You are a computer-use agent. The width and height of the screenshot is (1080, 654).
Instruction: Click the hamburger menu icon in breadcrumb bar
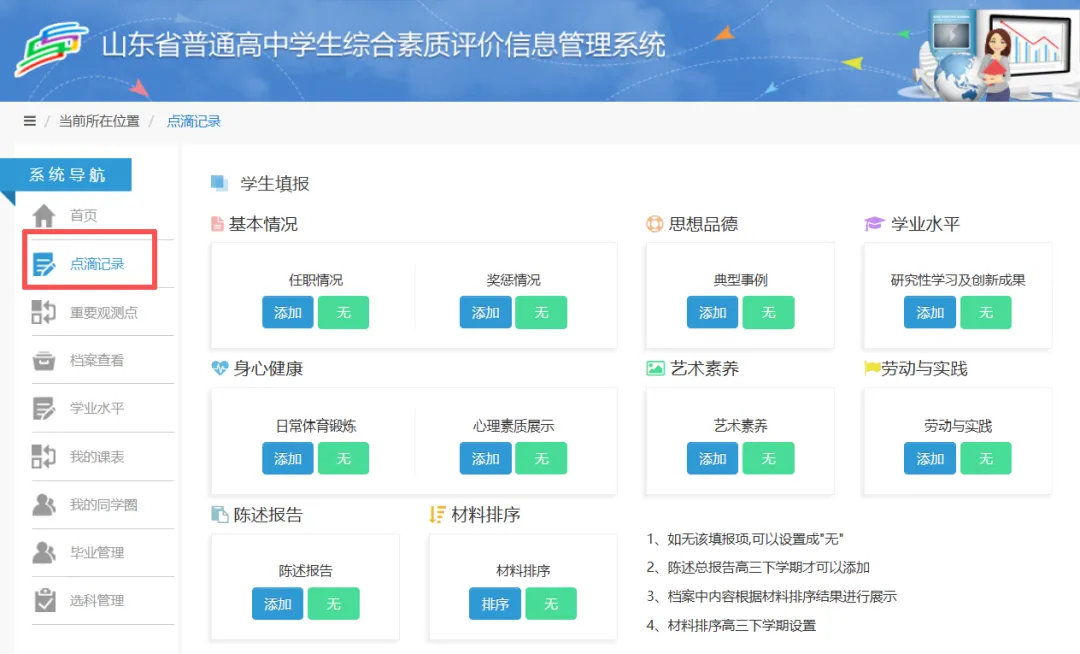[30, 121]
